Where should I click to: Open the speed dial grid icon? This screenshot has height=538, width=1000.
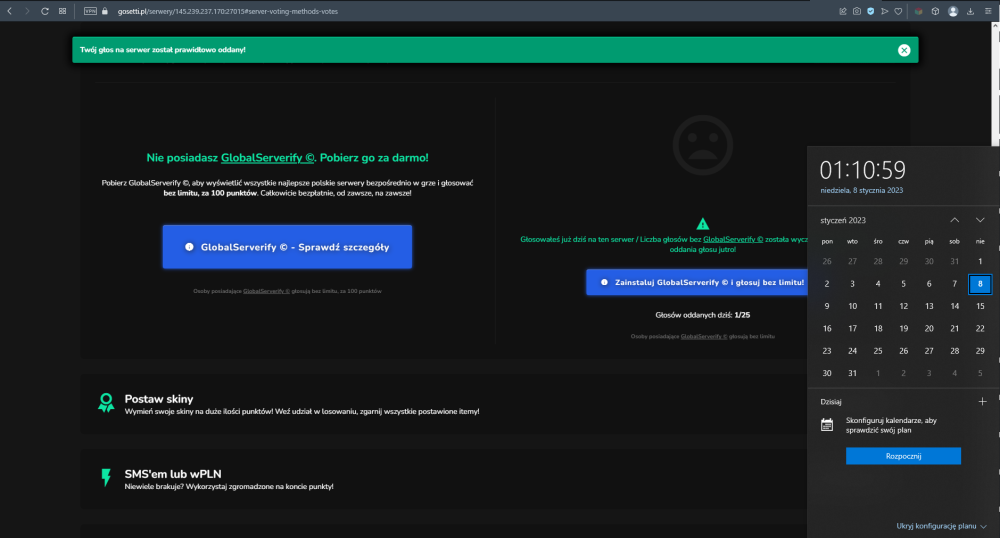[62, 11]
